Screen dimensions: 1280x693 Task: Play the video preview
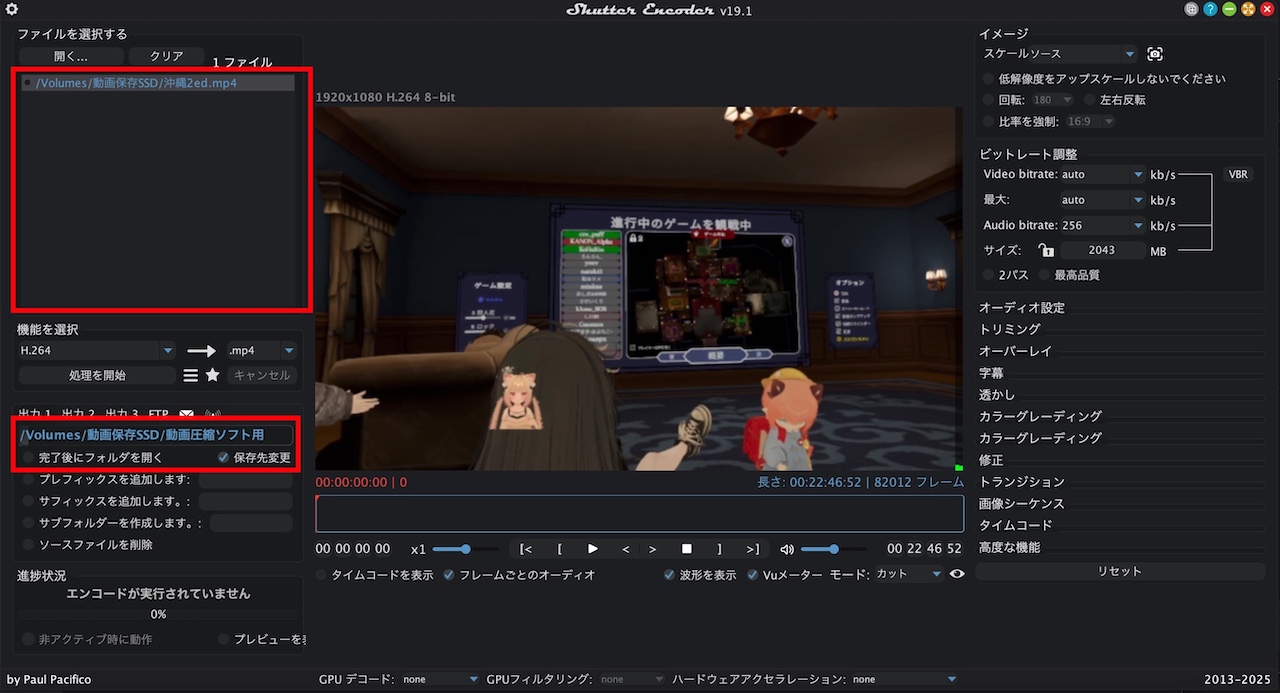[593, 549]
